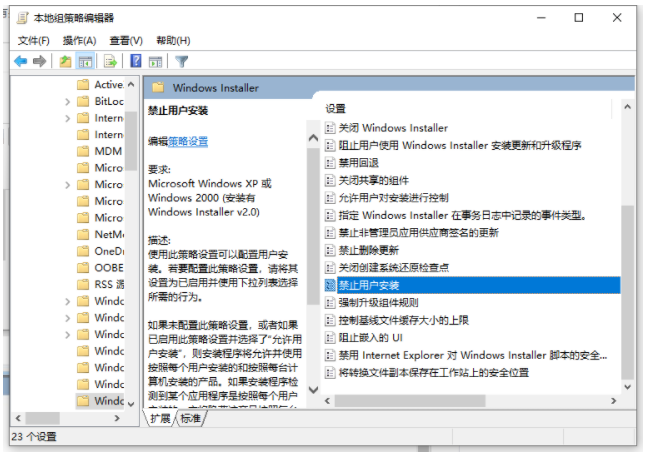The width and height of the screenshot is (650, 456).
Task: Expand the BitLoc folder tree node
Action: [x=67, y=101]
